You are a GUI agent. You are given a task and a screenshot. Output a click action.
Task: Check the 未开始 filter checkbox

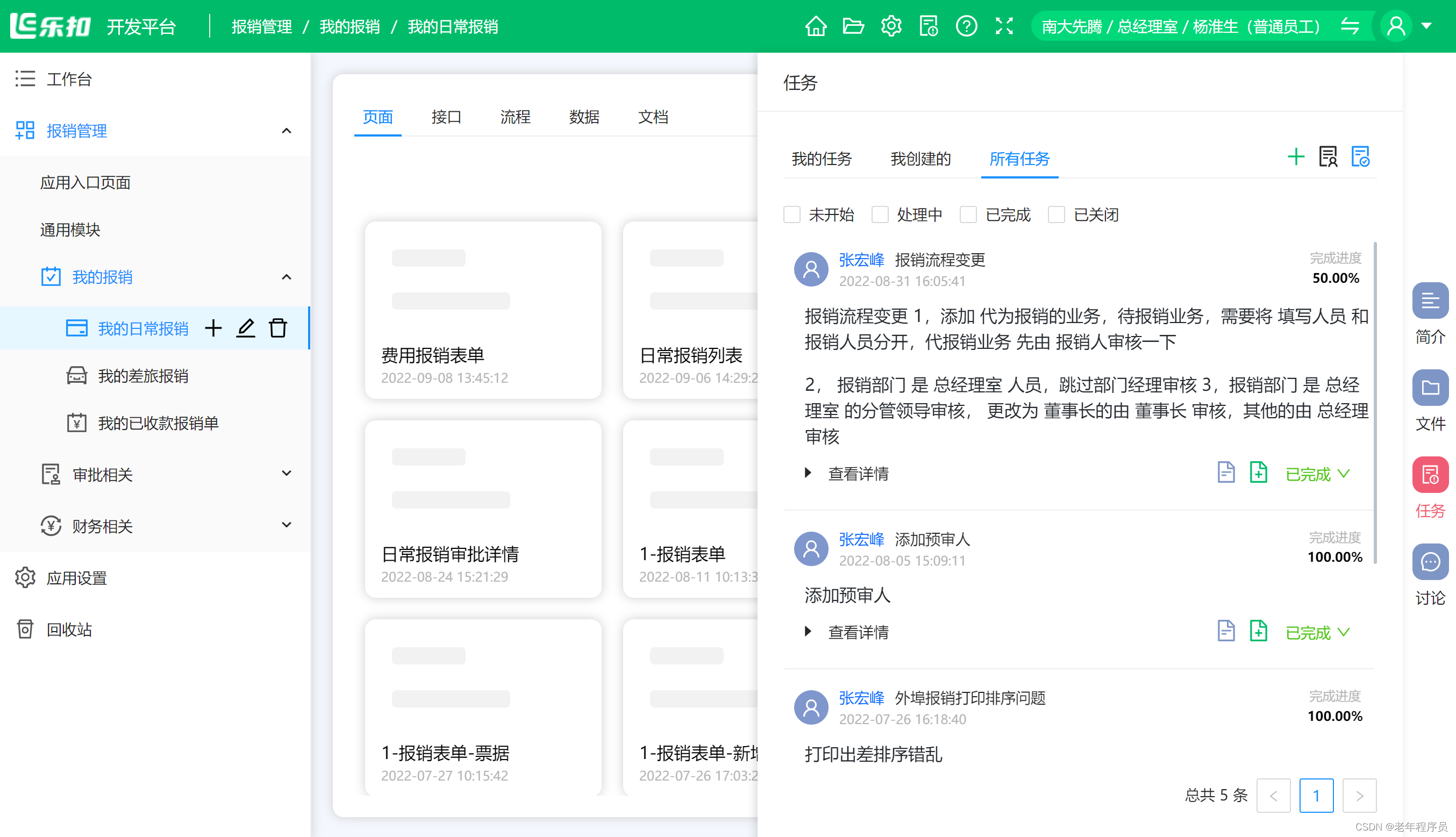point(792,214)
